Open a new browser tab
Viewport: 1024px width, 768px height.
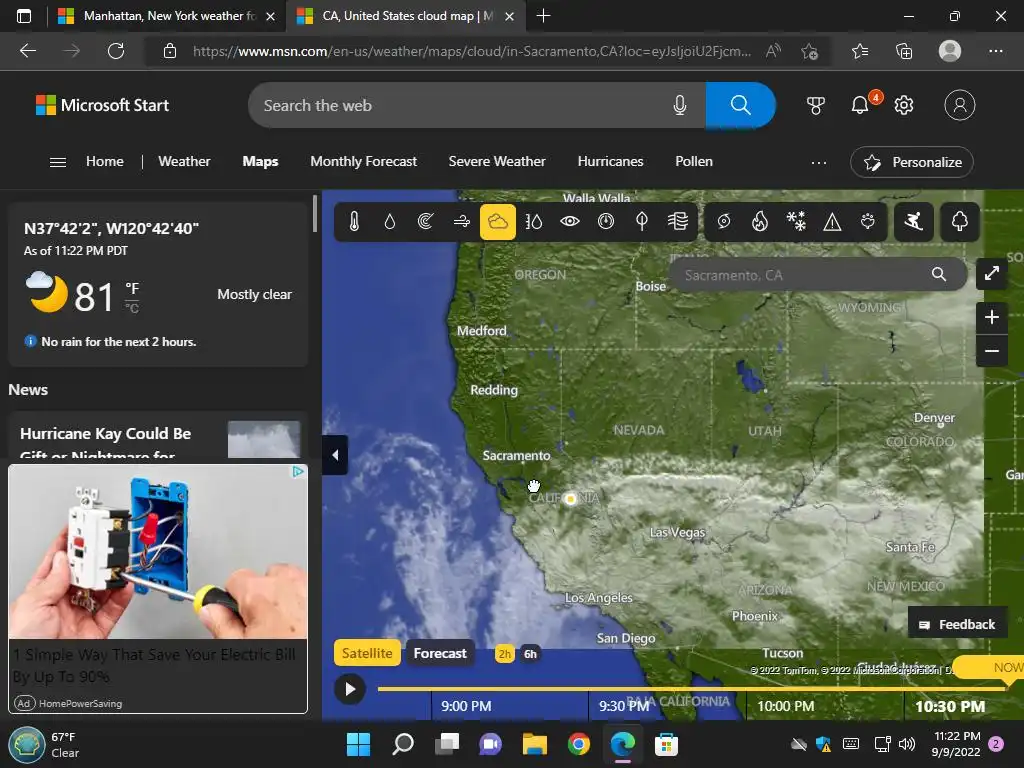point(543,16)
